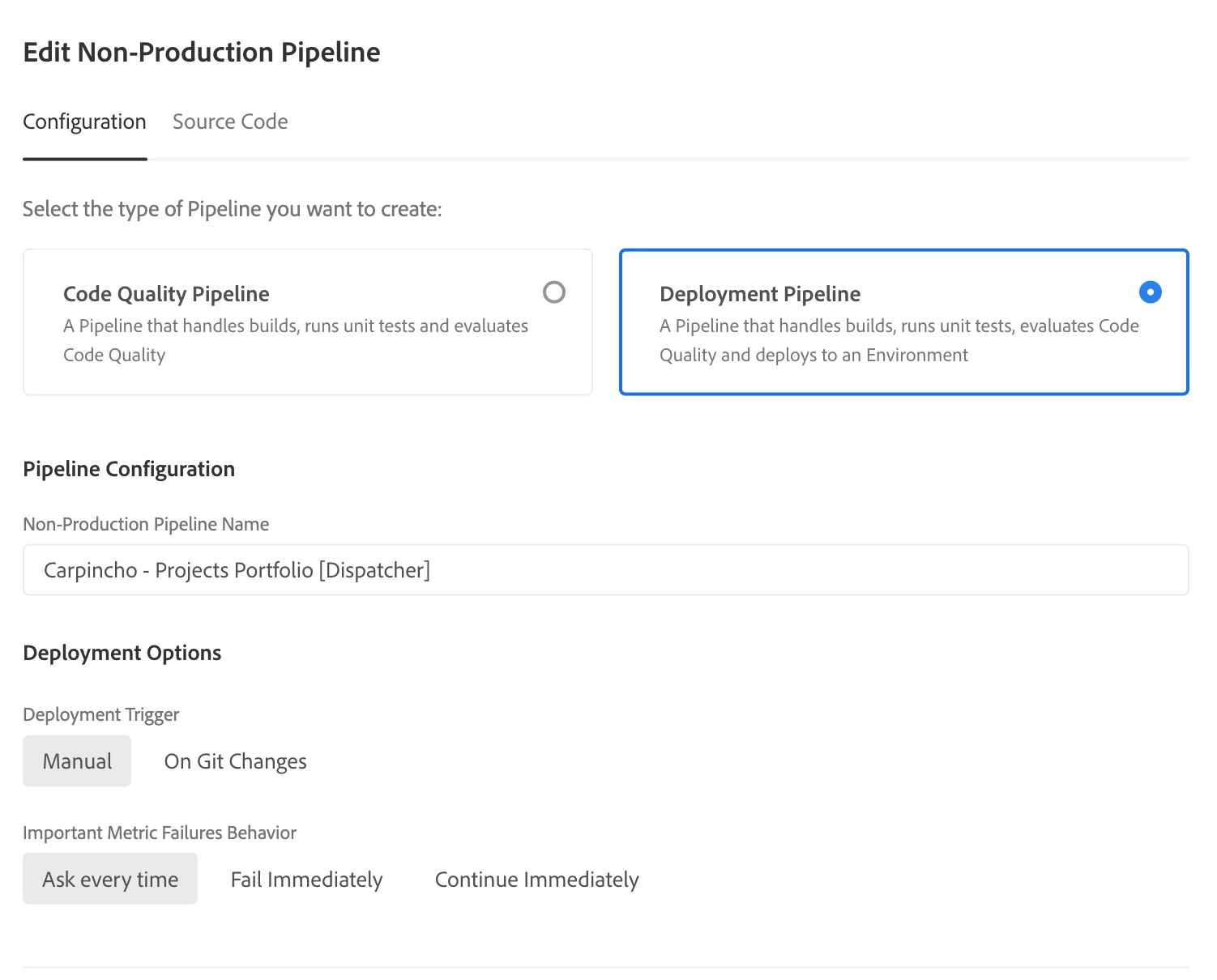Click the Code Quality Pipeline card title
The image size is (1217, 980).
(x=166, y=294)
